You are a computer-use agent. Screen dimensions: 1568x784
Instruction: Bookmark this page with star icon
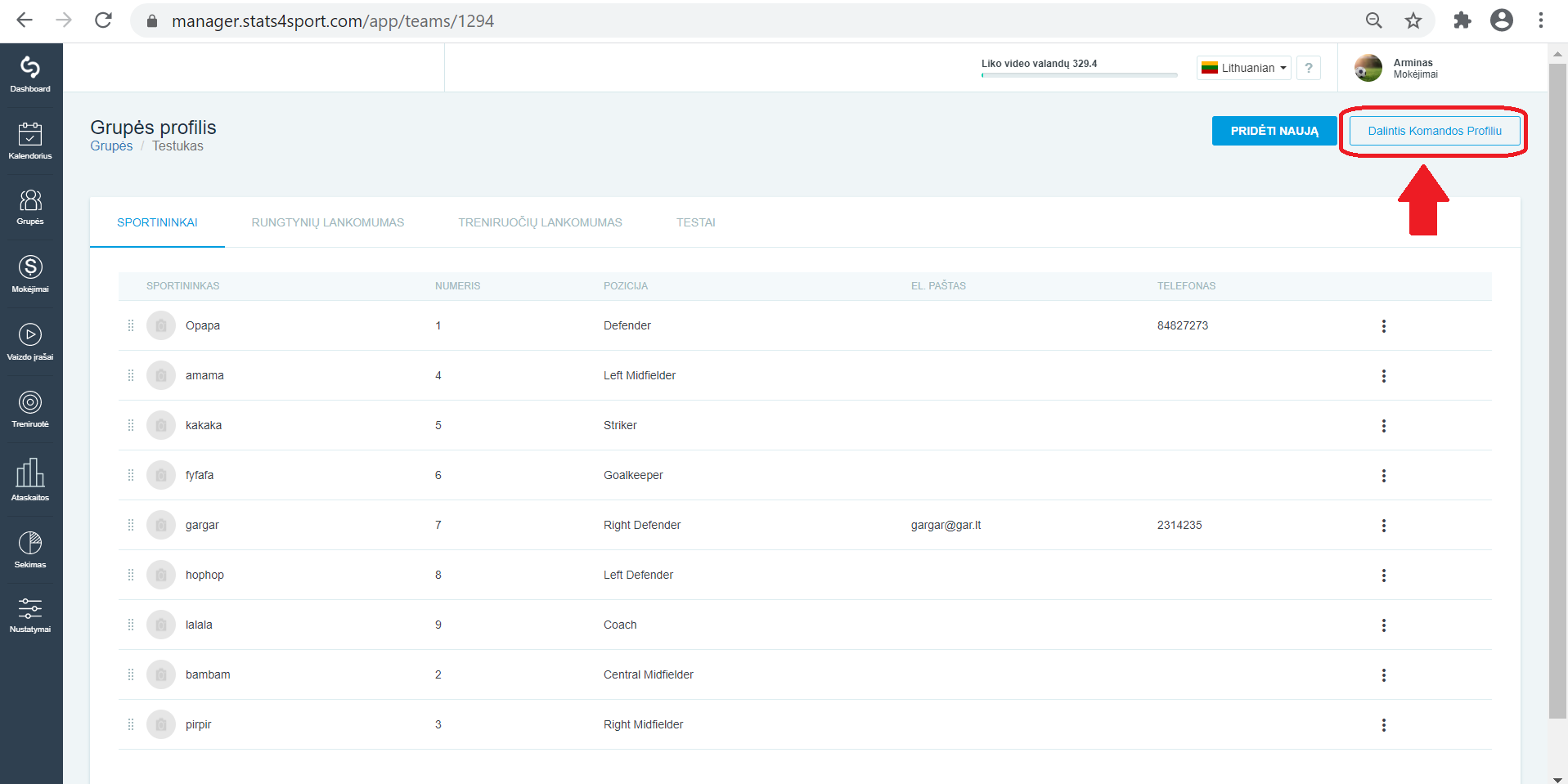[1413, 20]
